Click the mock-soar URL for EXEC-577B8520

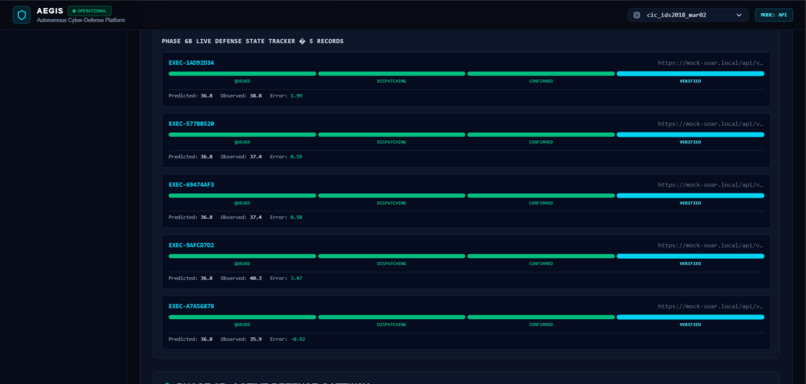[710, 123]
